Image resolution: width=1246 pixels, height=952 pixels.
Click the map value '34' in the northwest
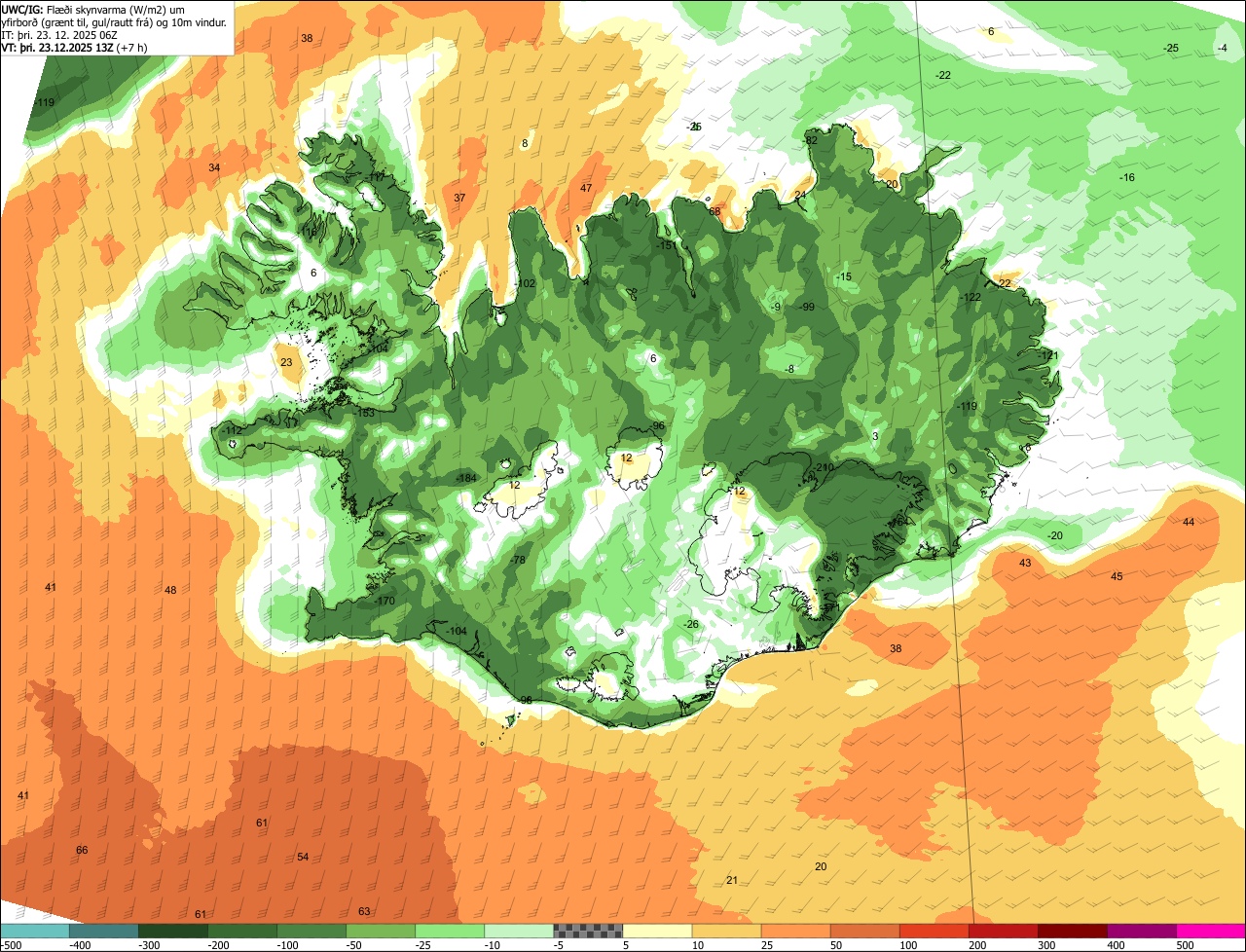pos(214,167)
